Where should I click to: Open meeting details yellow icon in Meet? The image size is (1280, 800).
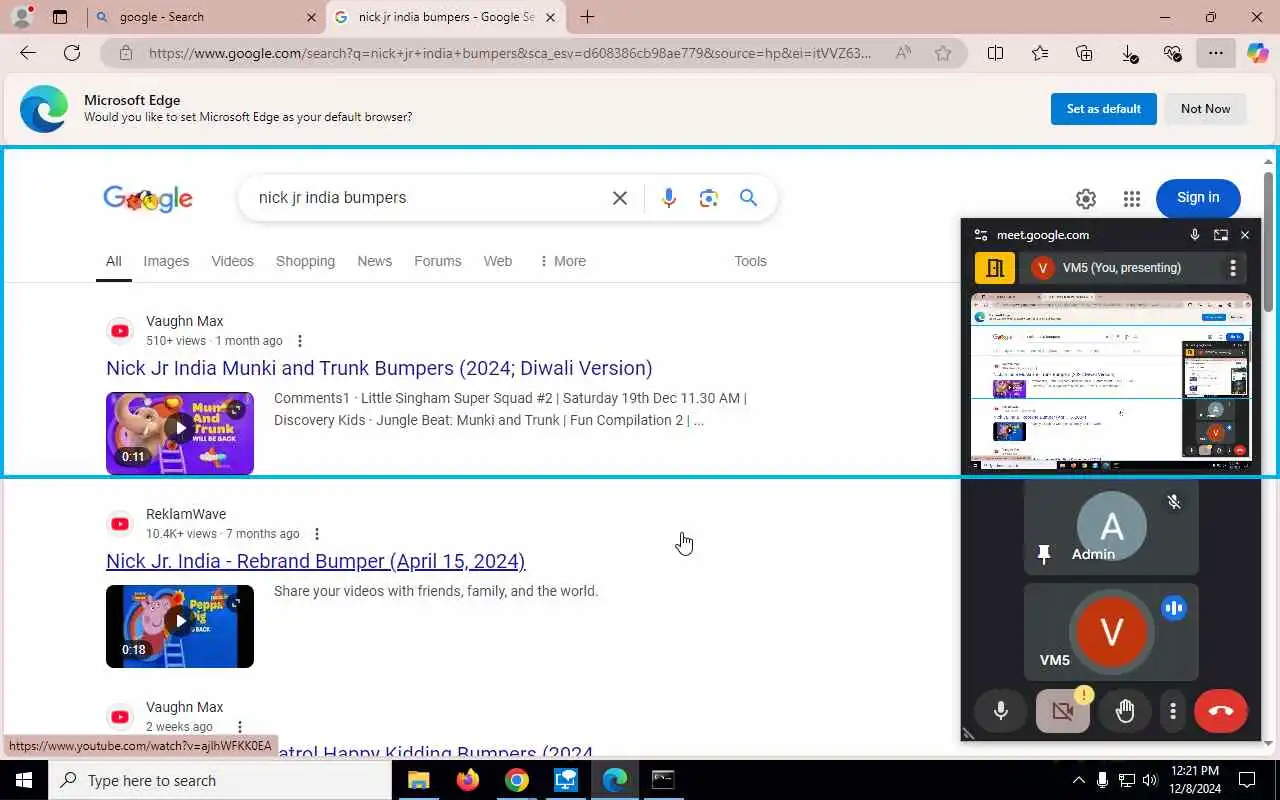coord(995,268)
